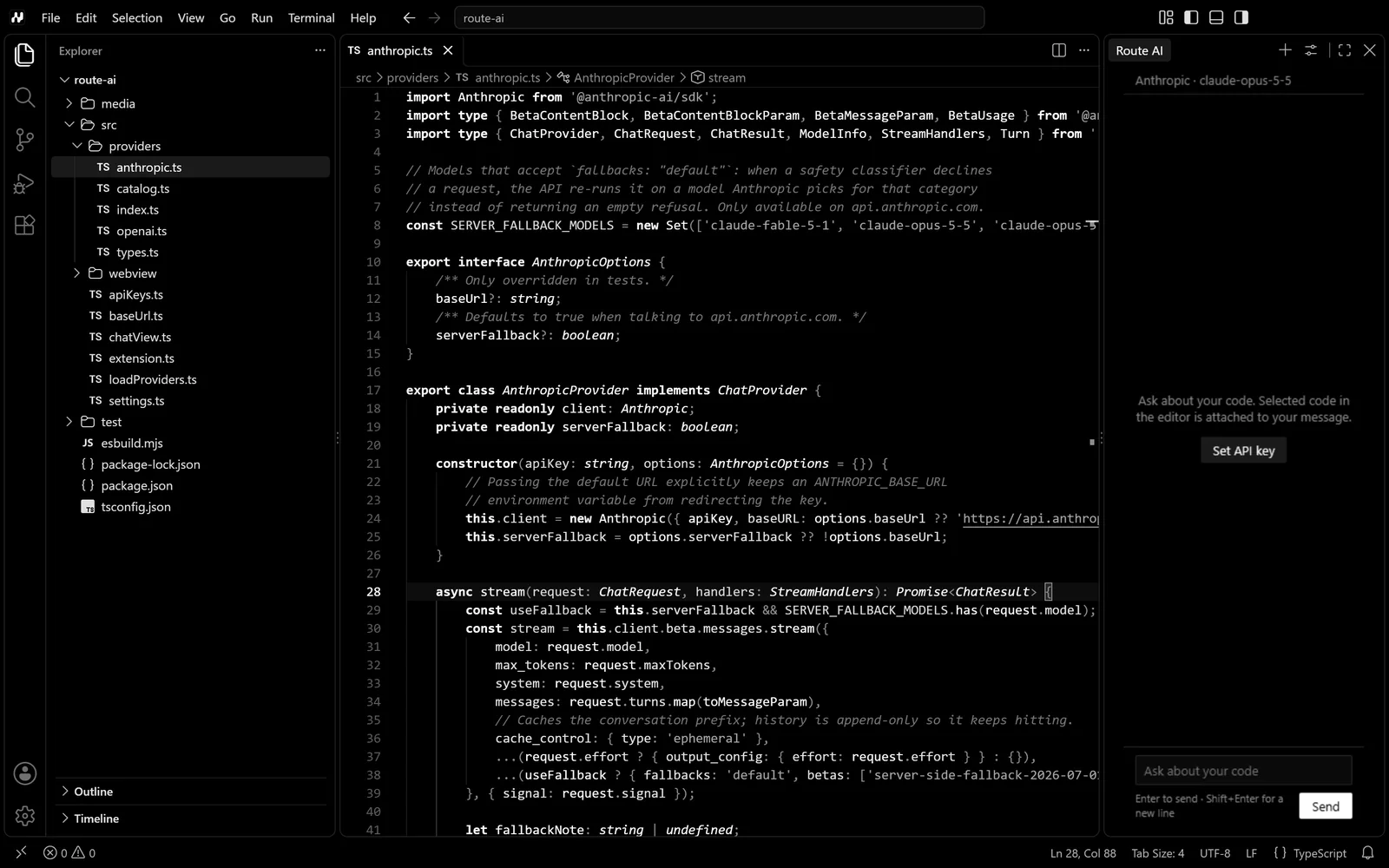Select the anthropic.ts editor tab
Screen dimensions: 1389x868
tap(400, 50)
